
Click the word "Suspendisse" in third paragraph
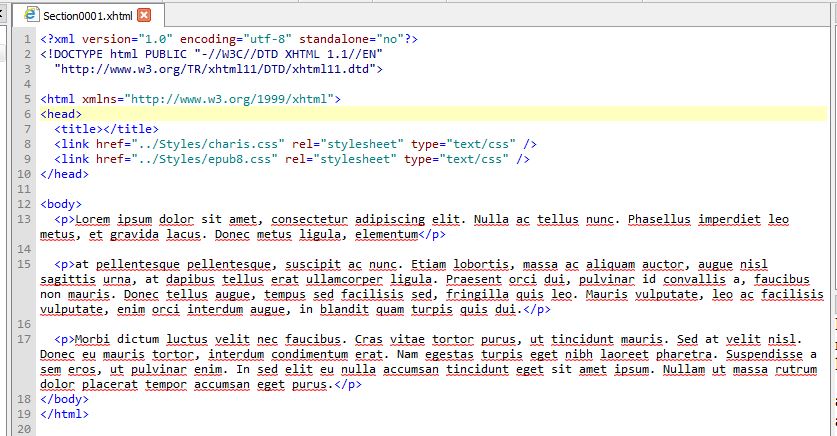(764, 354)
